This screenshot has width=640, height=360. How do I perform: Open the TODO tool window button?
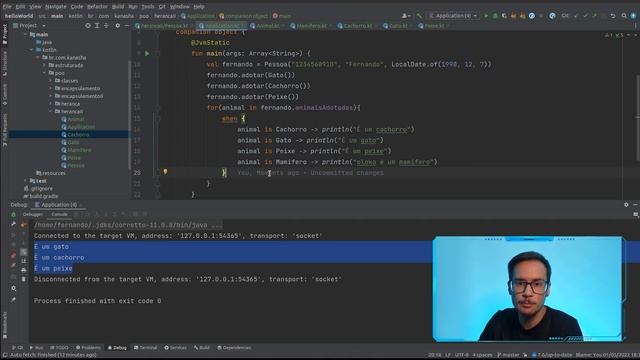point(59,348)
